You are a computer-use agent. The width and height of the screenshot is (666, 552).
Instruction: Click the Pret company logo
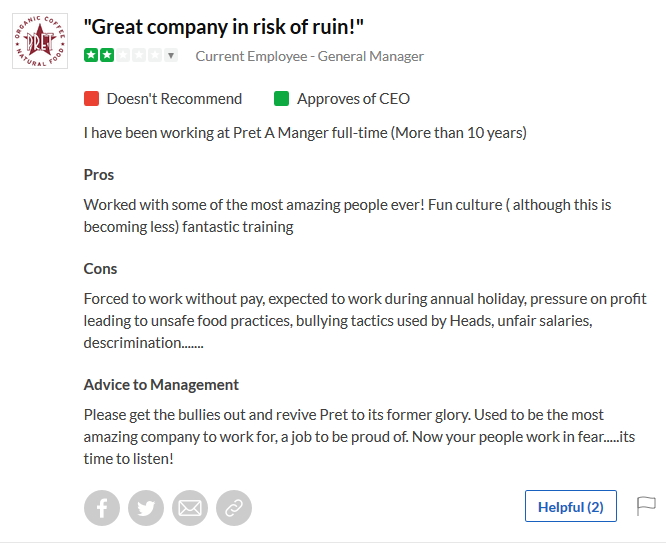40,40
